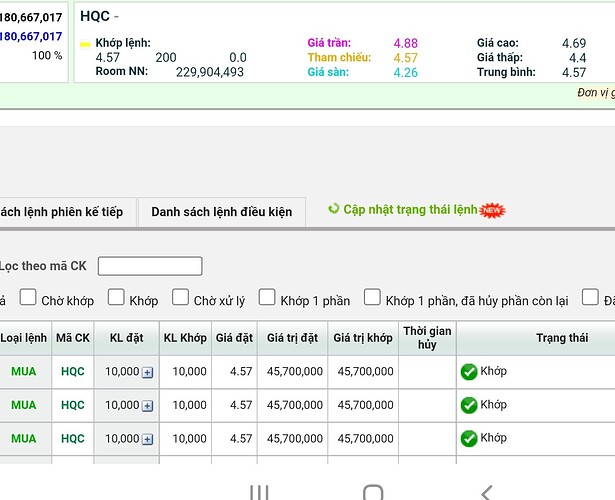Toggle the Khớp 1 phần checkbox

267,297
